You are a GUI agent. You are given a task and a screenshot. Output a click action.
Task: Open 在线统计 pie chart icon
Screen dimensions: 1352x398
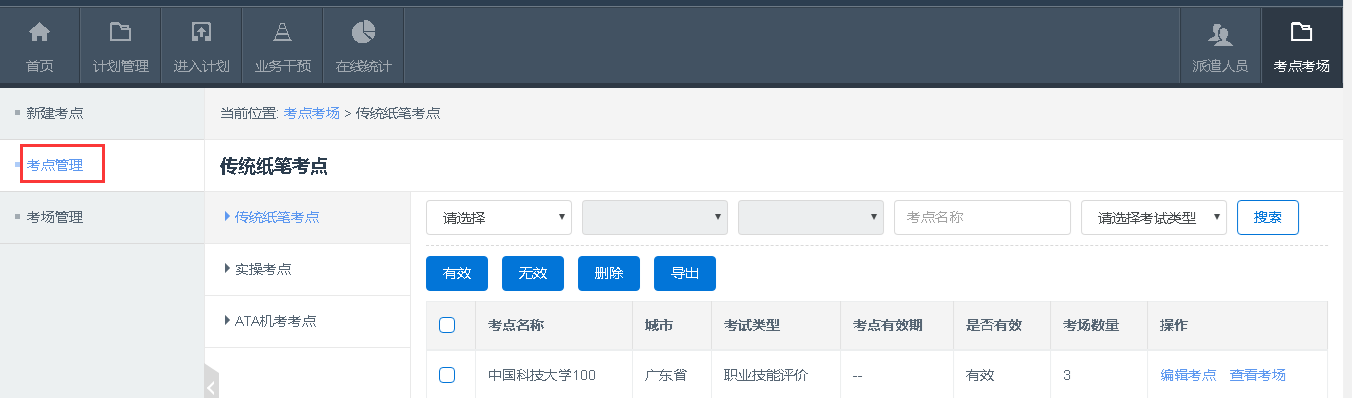363,33
